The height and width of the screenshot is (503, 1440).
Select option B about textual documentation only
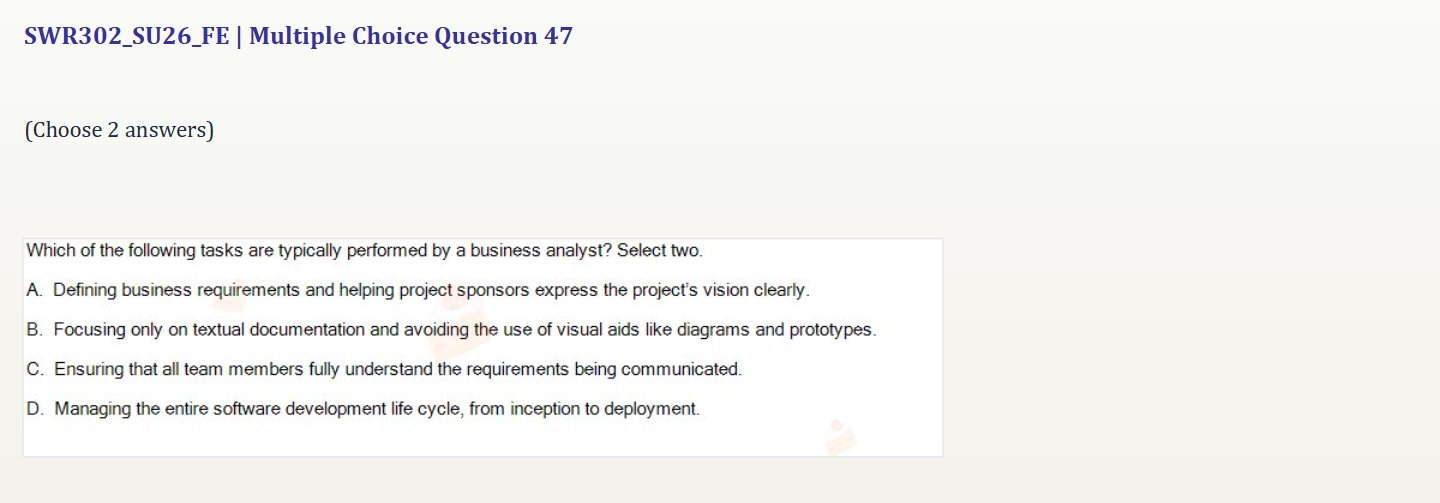click(451, 329)
